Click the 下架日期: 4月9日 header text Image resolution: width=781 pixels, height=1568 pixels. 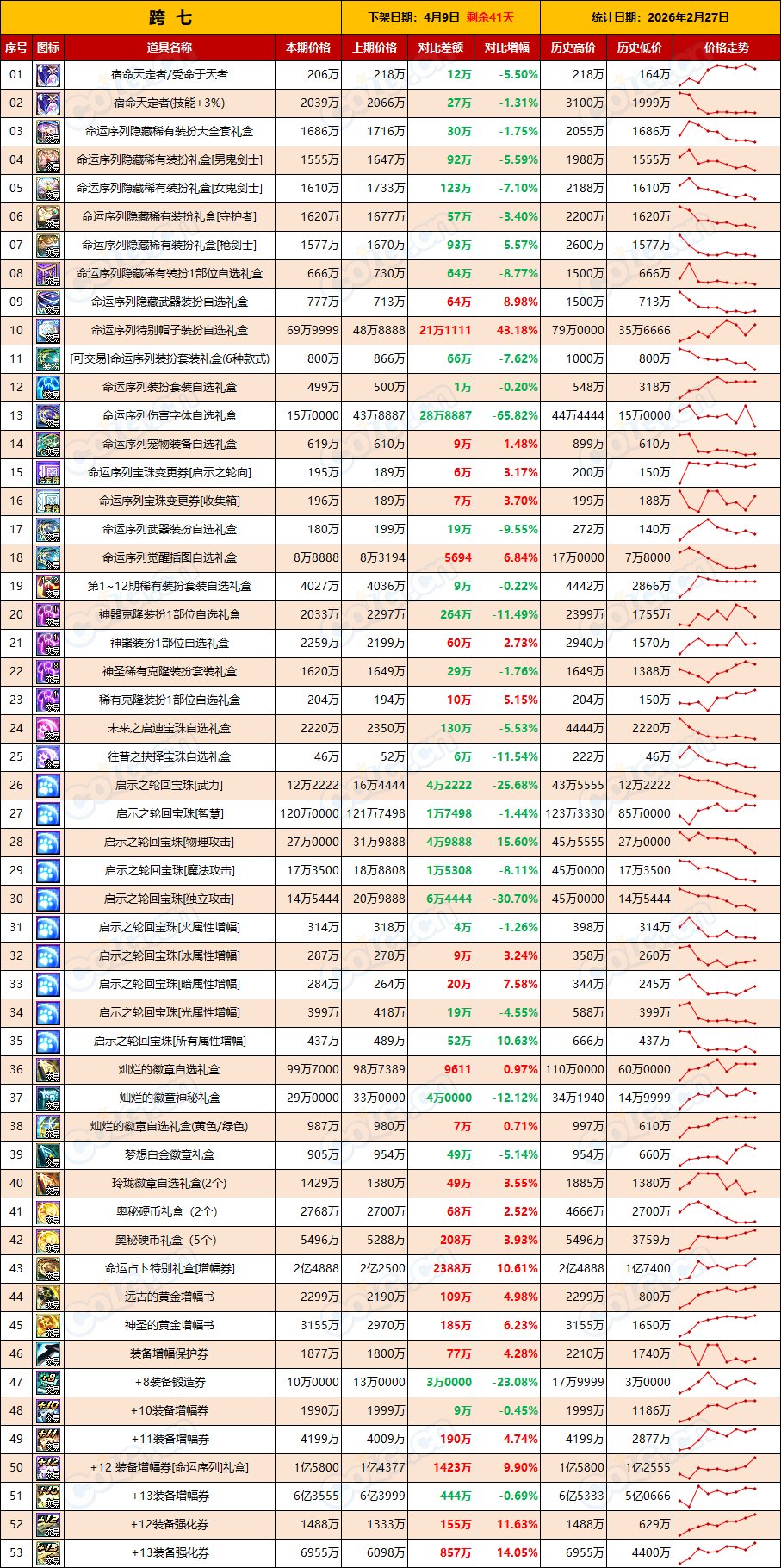tap(415, 17)
